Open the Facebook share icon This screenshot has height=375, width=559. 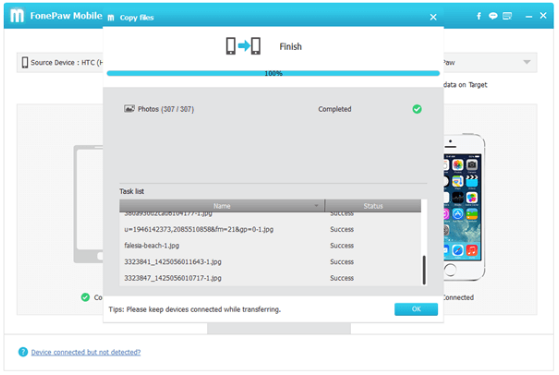479,16
